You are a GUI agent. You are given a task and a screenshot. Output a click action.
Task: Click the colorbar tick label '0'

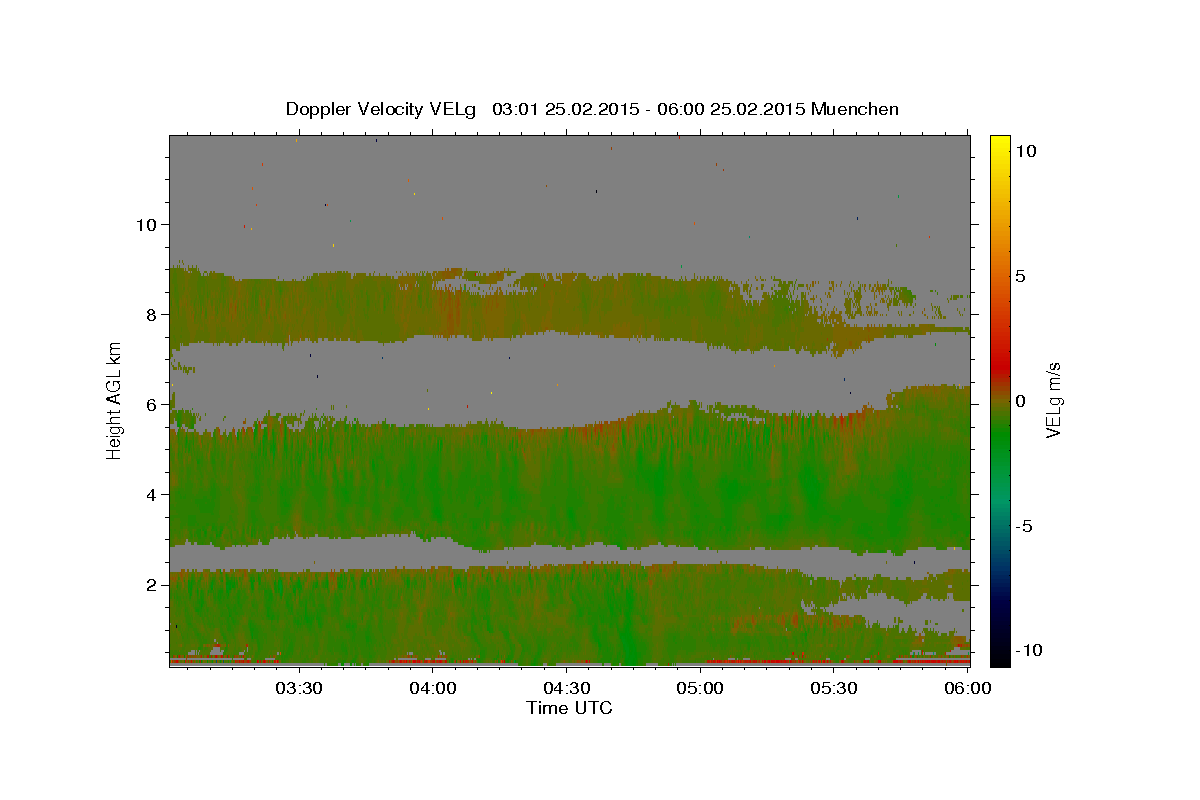(1020, 401)
